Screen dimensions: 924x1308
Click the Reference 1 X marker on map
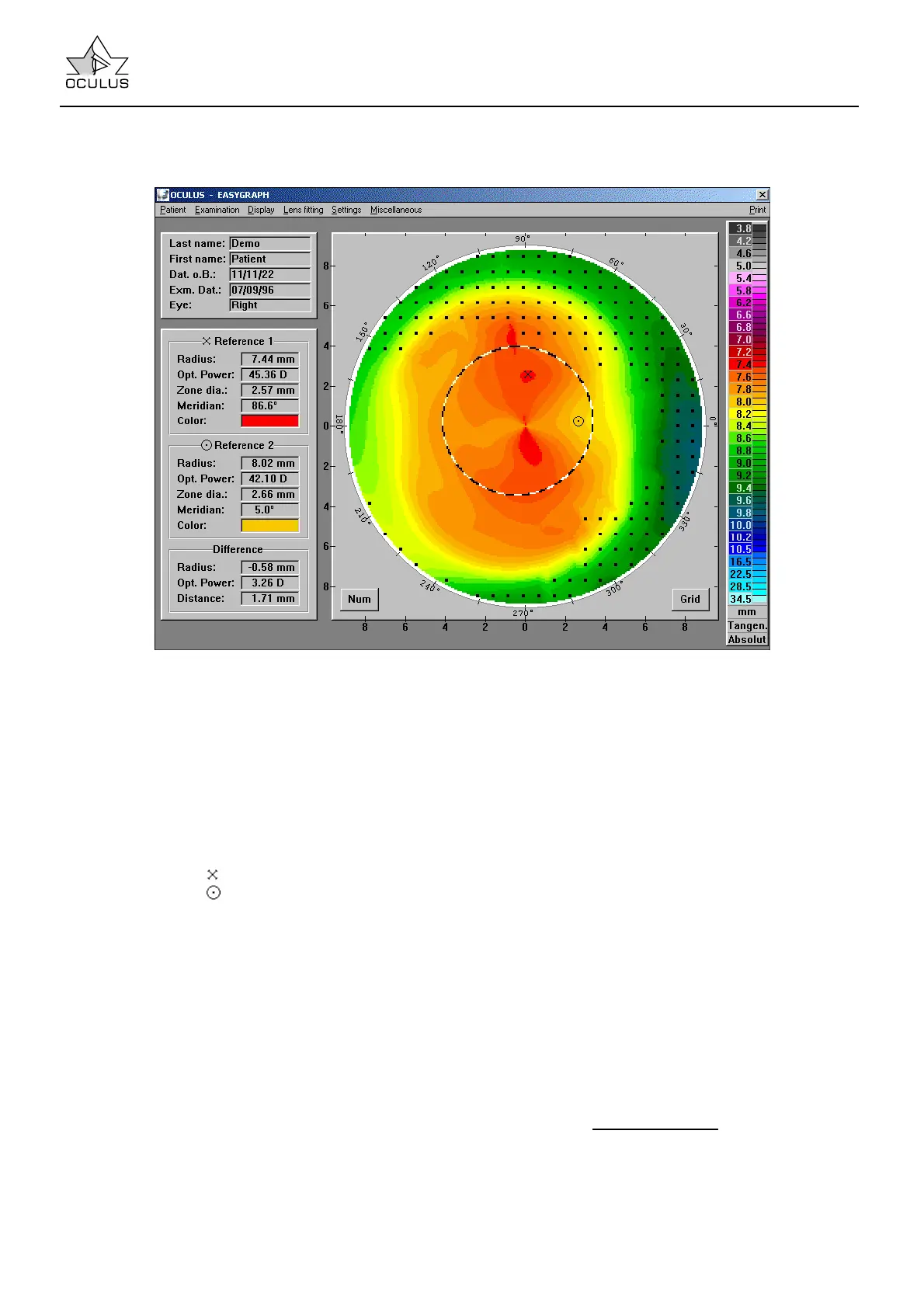click(528, 374)
